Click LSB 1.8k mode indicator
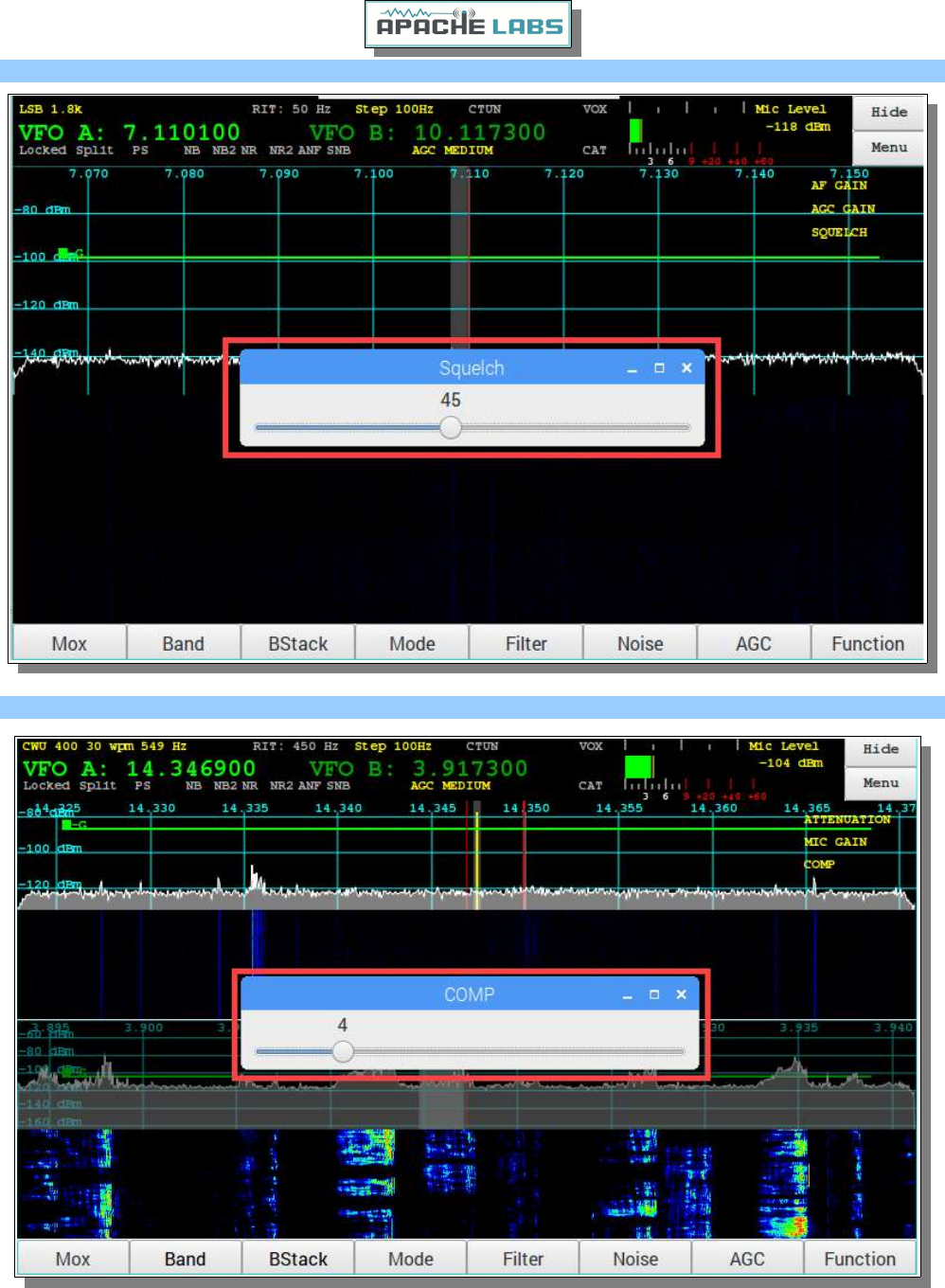The width and height of the screenshot is (945, 1288). click(50, 109)
